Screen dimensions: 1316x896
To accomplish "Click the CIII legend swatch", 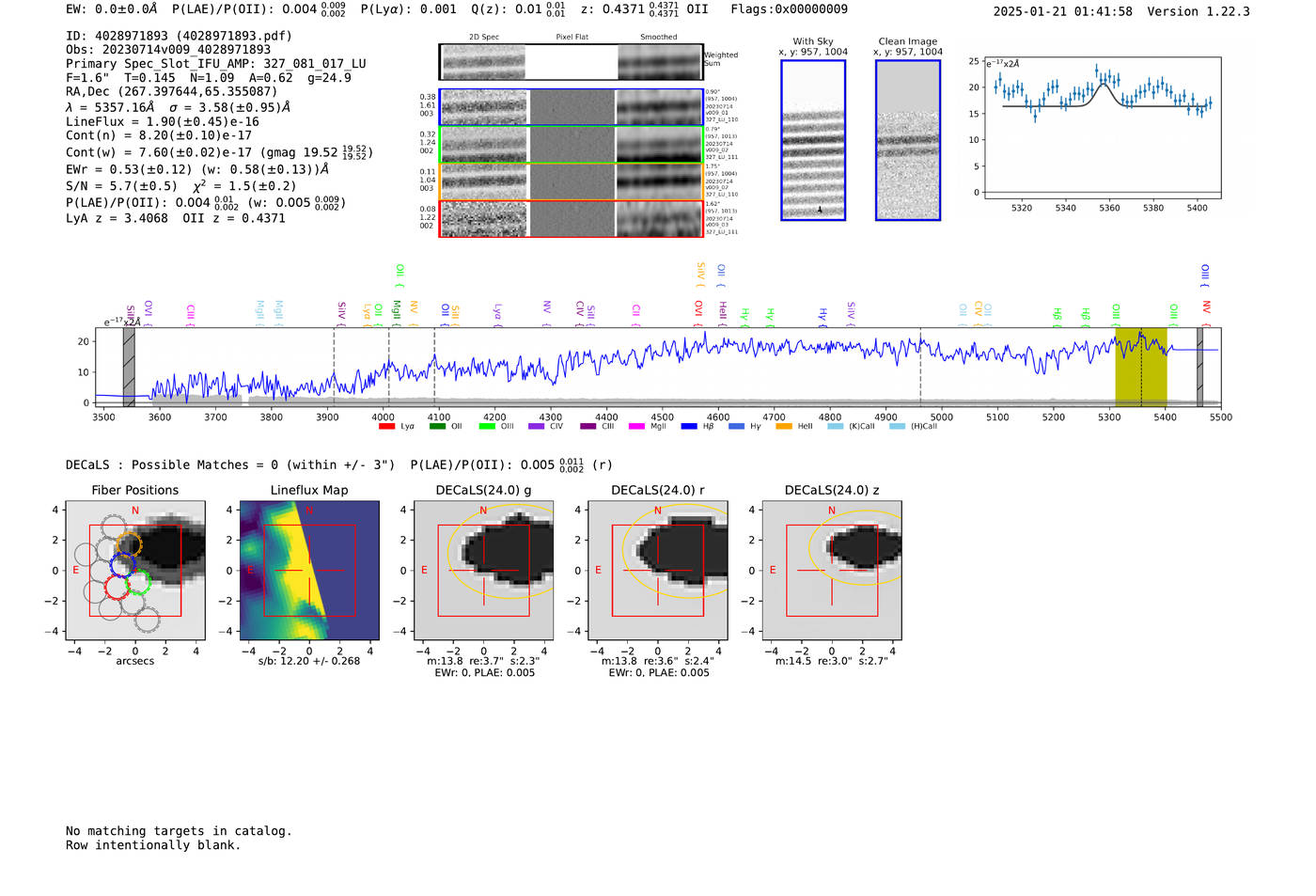I will coord(587,427).
